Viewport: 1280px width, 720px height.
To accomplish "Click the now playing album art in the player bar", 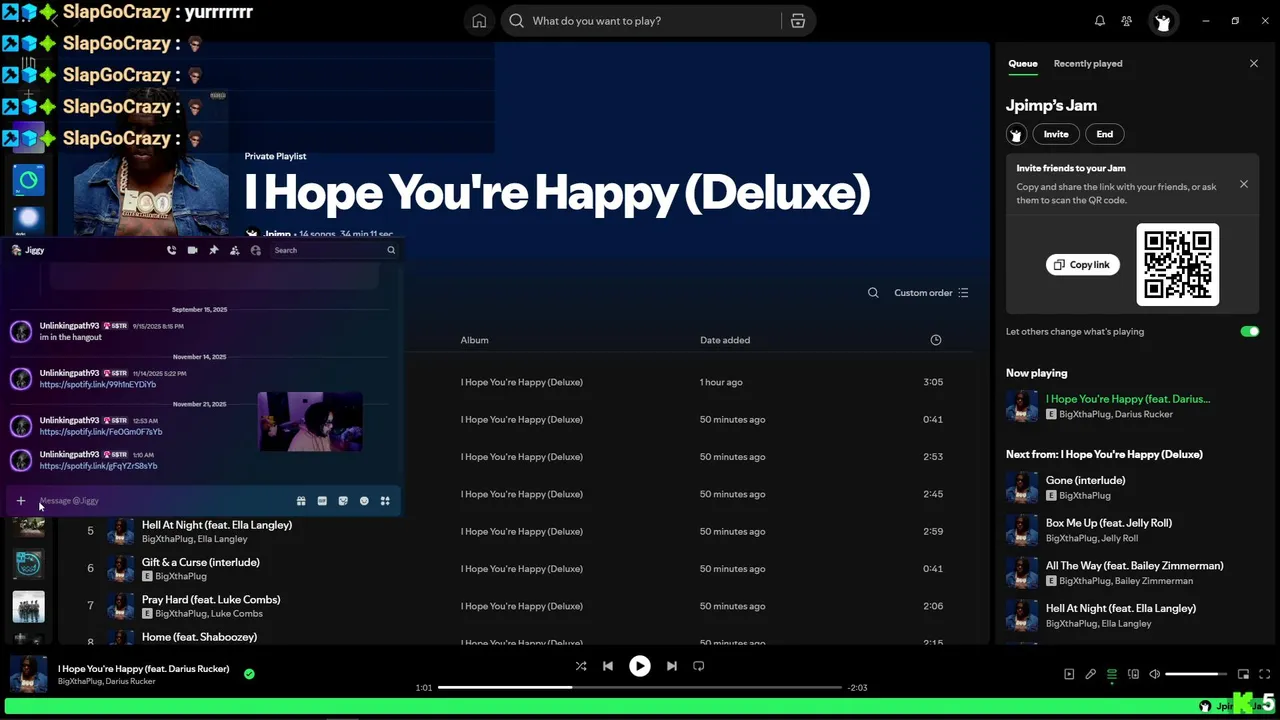I will (x=28, y=674).
